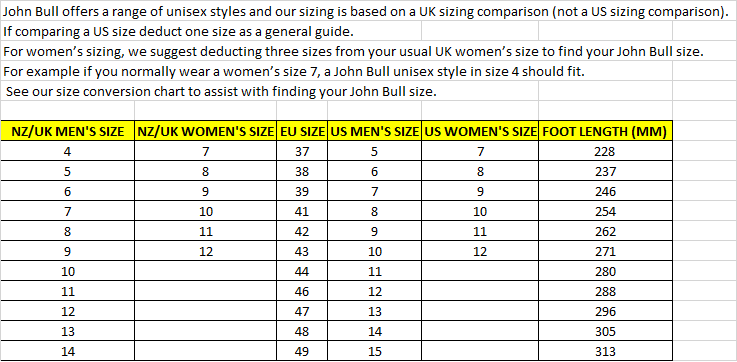Click the US WOMEN'S SIZE header cell

pos(480,132)
